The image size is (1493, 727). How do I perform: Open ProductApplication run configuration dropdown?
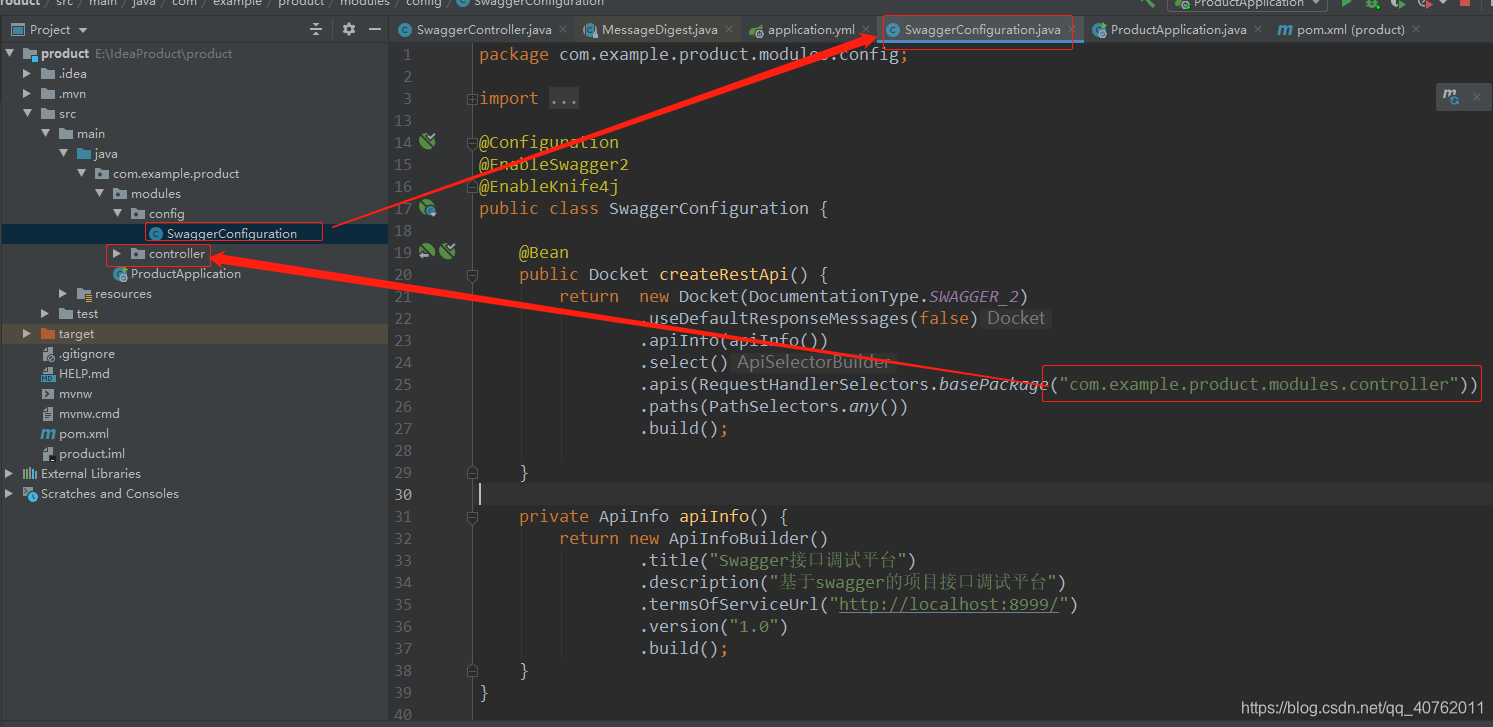click(1248, 4)
